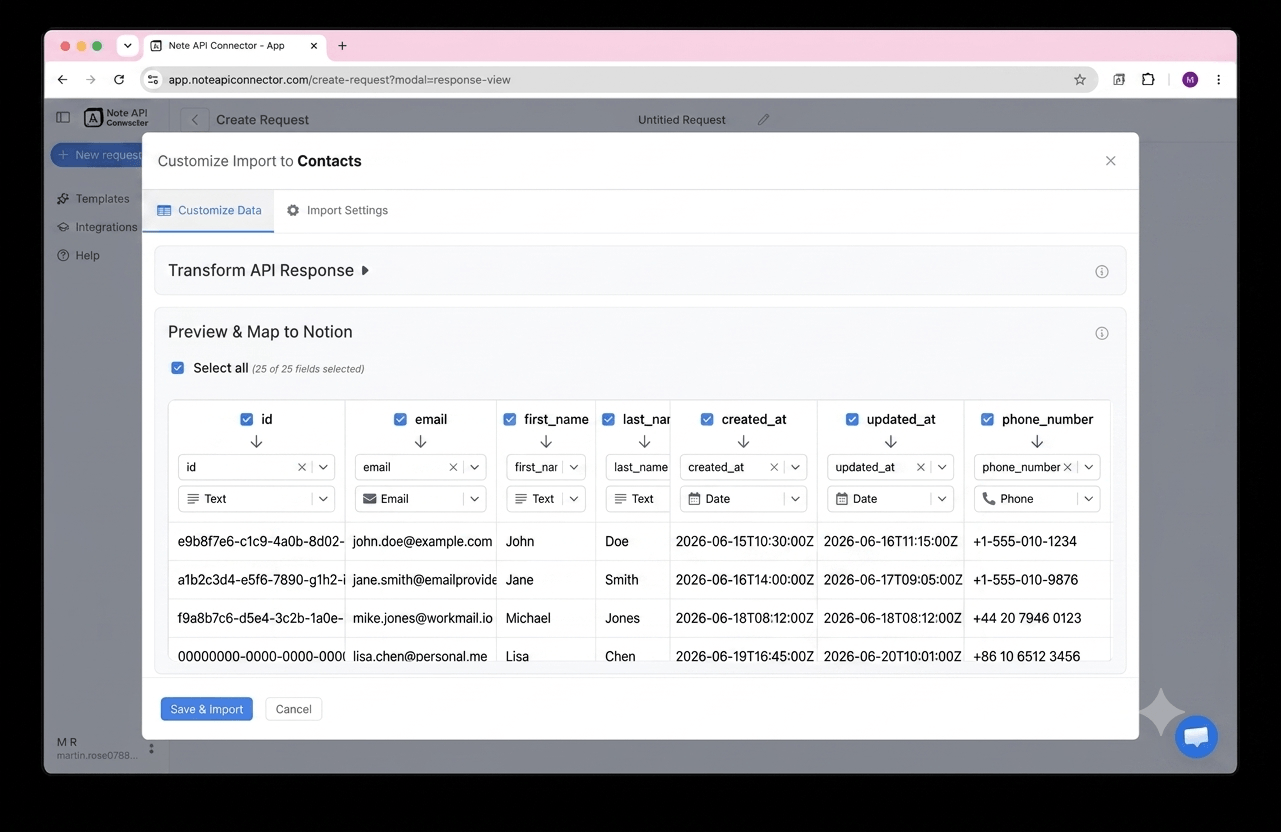Open Integrations in sidebar

pyautogui.click(x=98, y=227)
